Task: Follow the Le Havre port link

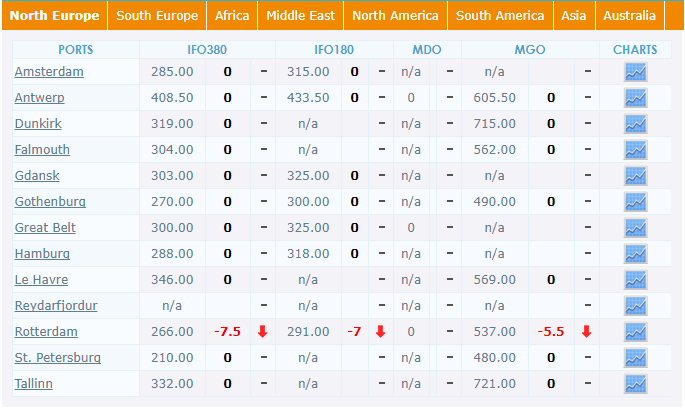Action: 42,280
